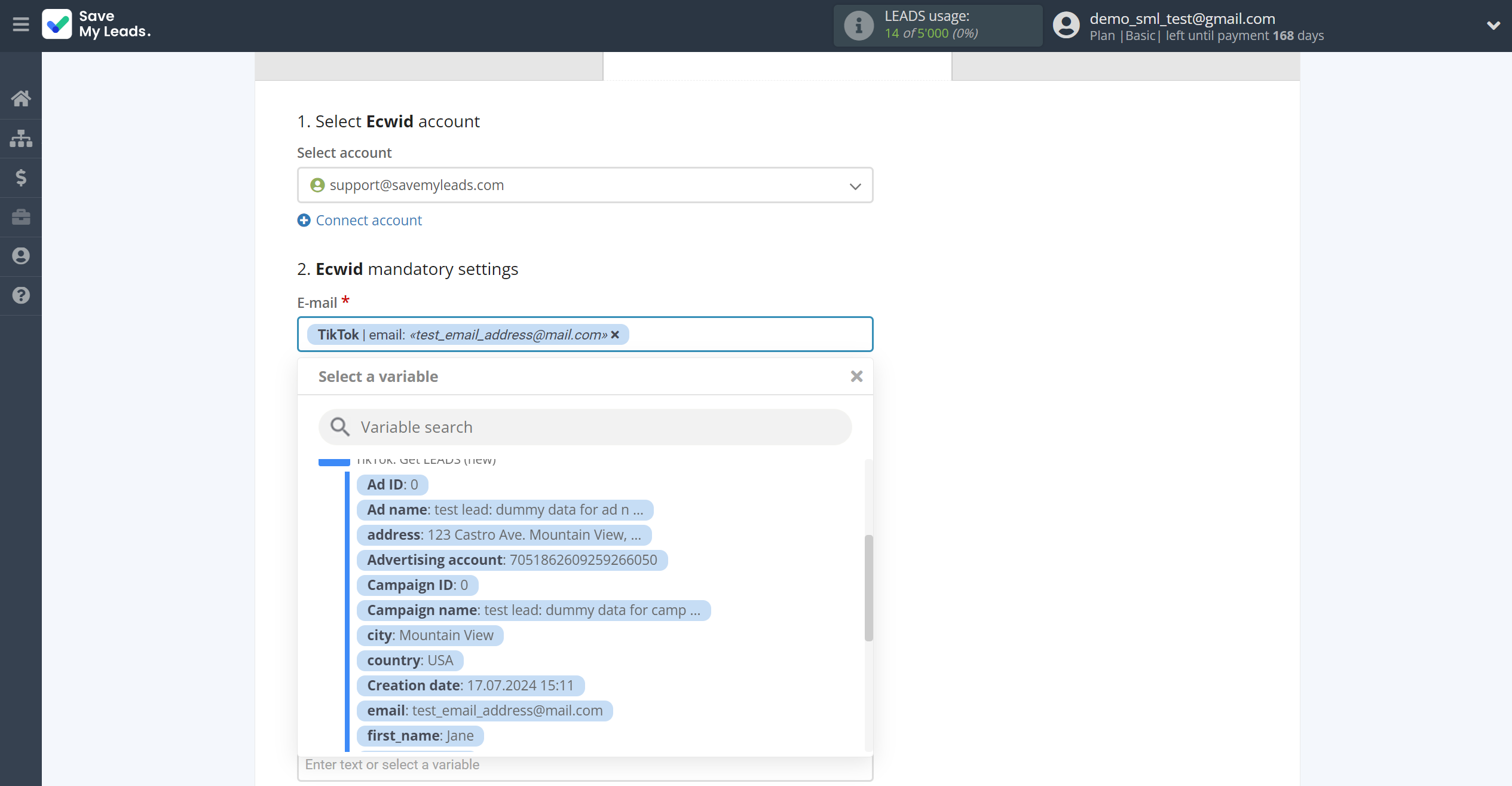
Task: Select the Ad ID variable
Action: click(x=393, y=485)
